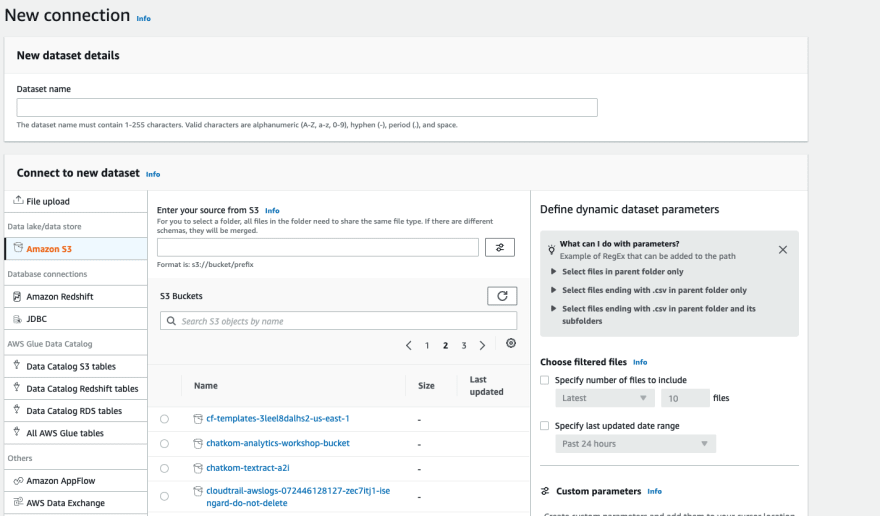Open the chatkom-analytics-workshop-bucket link
Screen dimensions: 880x516
pos(278,443)
